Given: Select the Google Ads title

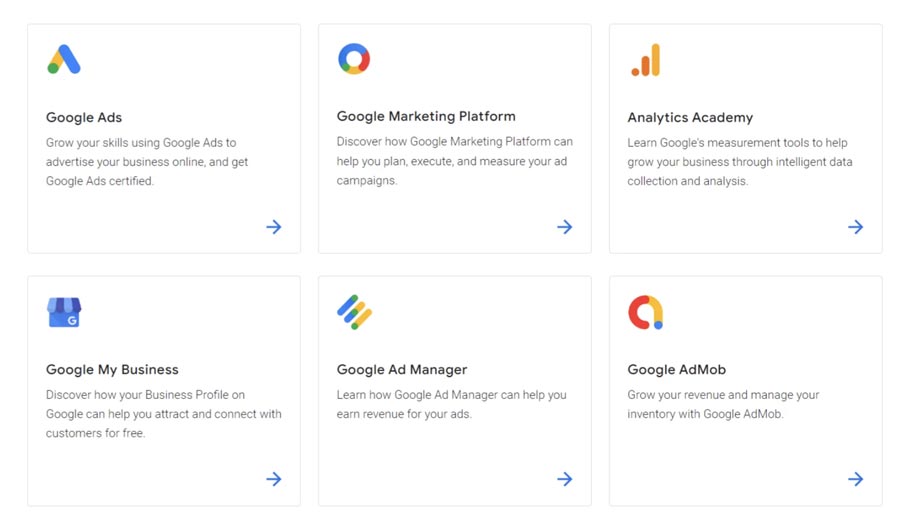Looking at the screenshot, I should pos(84,117).
